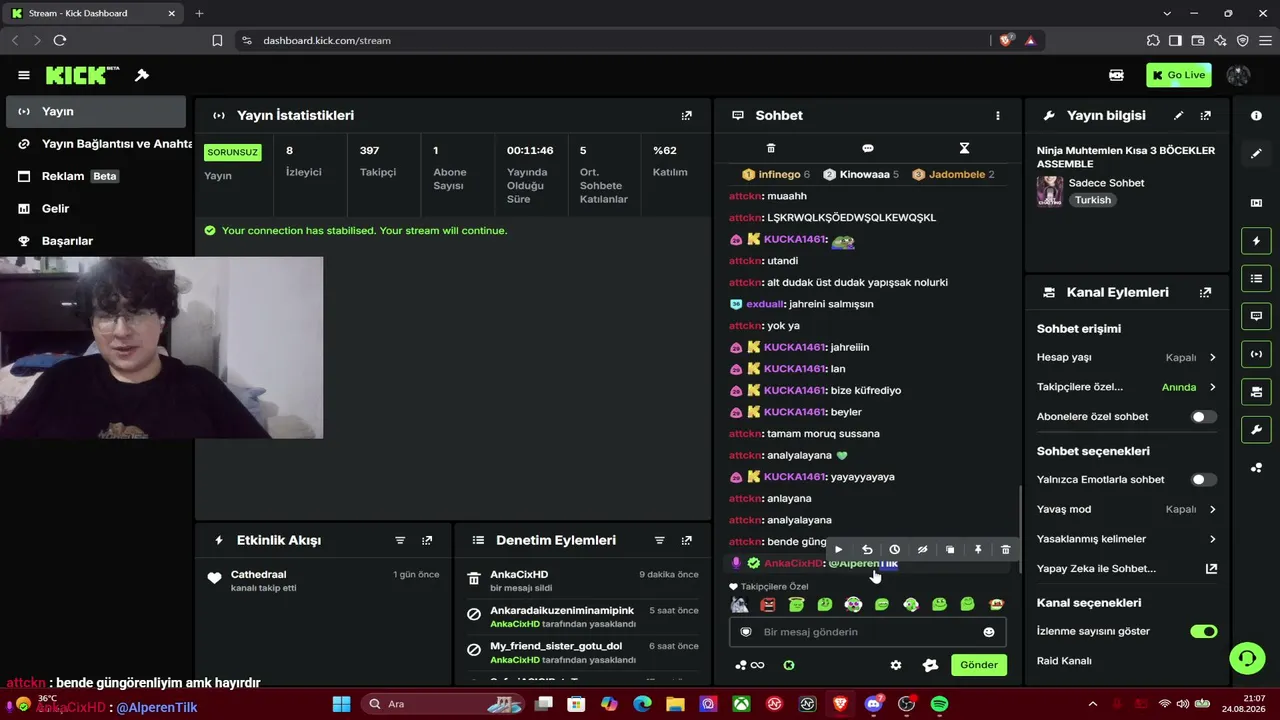This screenshot has height=720, width=1280.
Task: Delete chat using the trash icon under Sohbet
Action: (771, 148)
